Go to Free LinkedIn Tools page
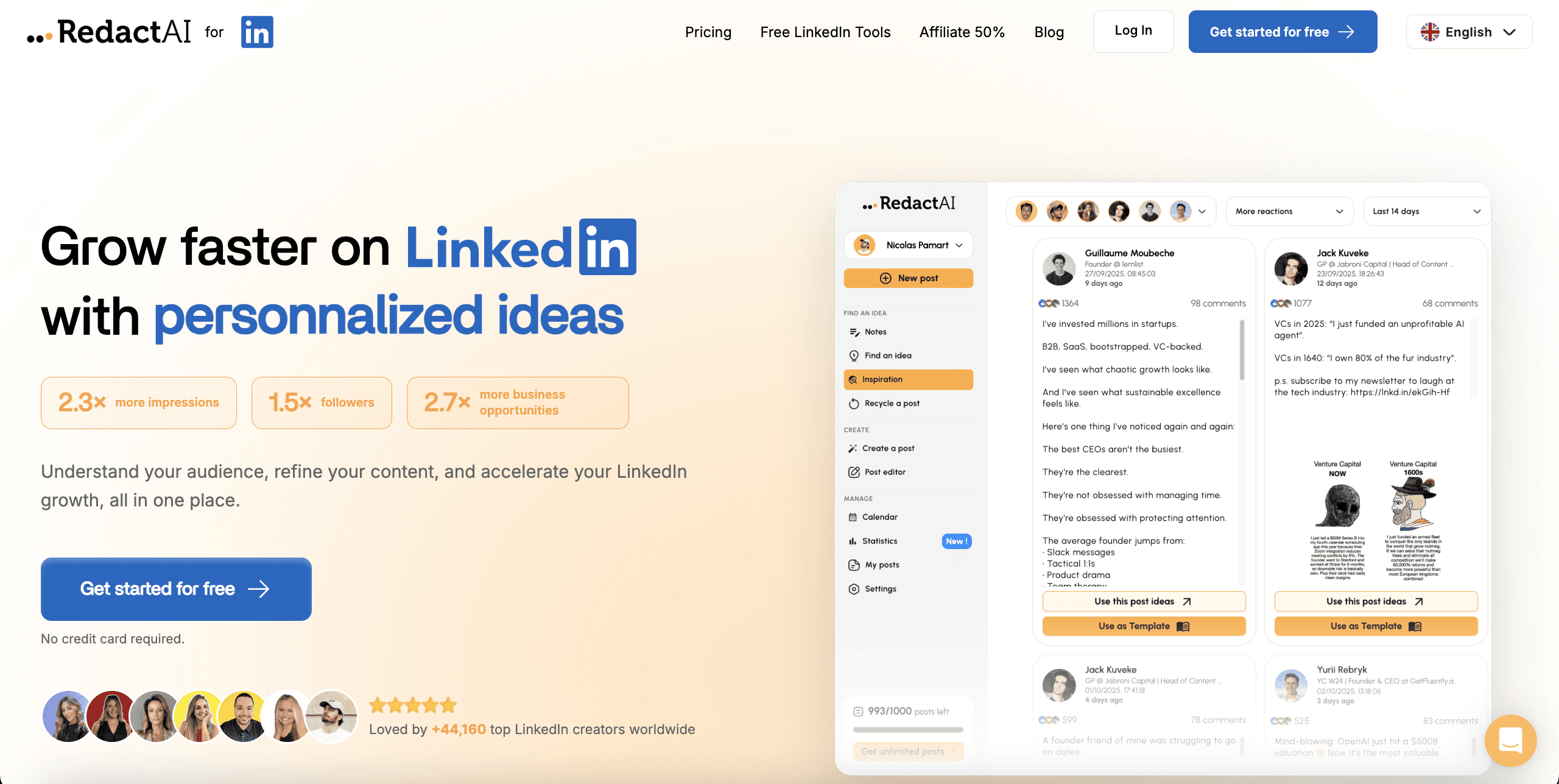This screenshot has width=1559, height=784. (x=825, y=32)
